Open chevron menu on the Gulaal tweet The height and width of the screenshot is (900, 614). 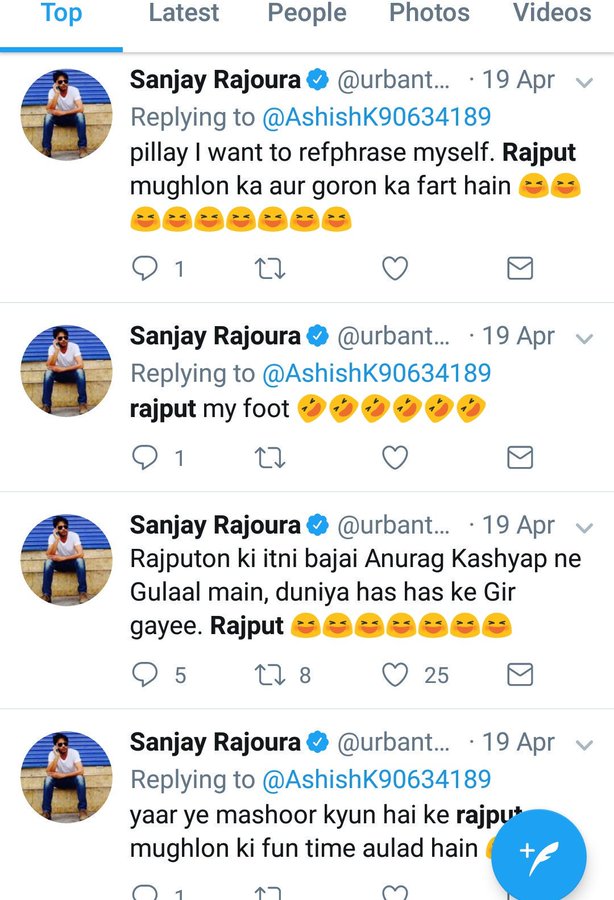[586, 527]
